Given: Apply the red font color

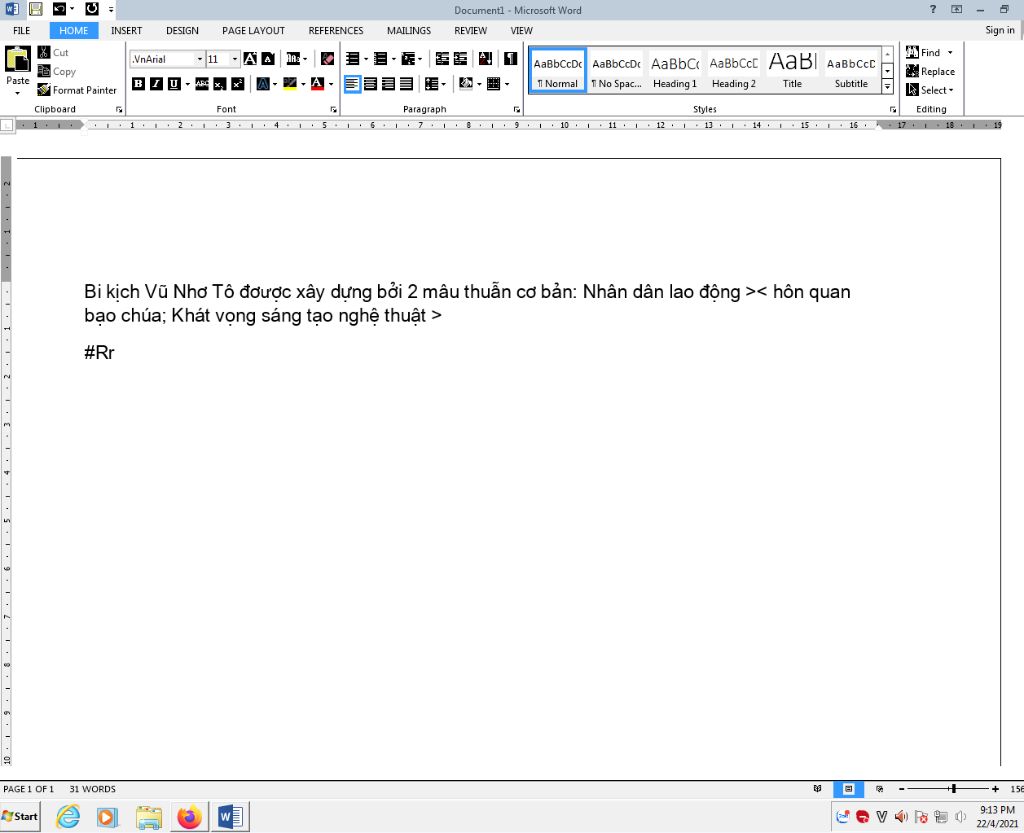Looking at the screenshot, I should point(317,84).
